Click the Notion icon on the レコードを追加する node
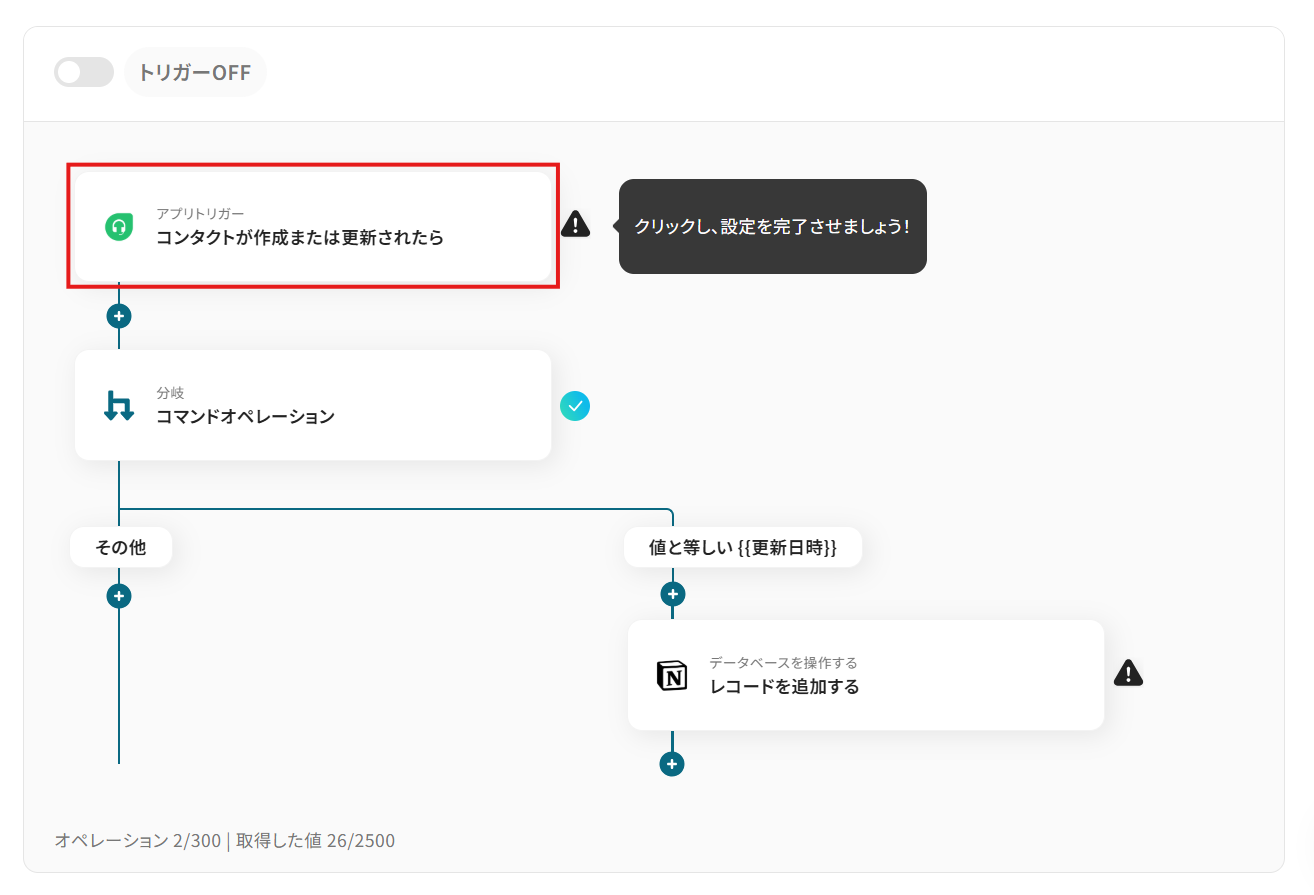The width and height of the screenshot is (1314, 895). point(670,674)
